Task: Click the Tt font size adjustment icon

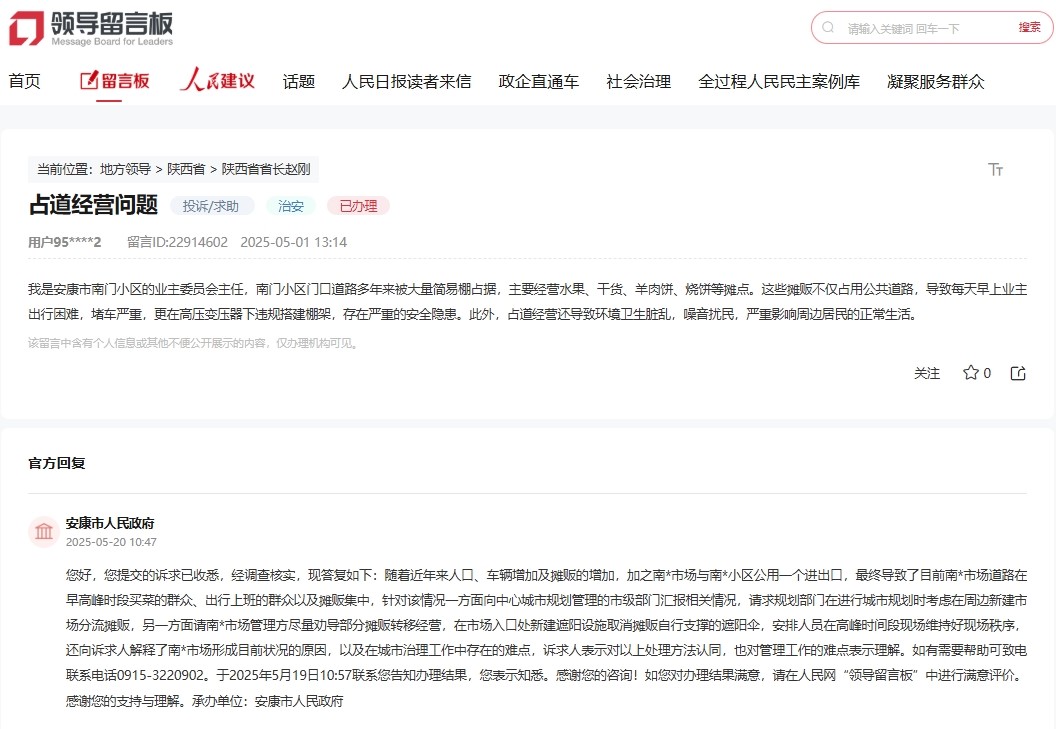Action: click(996, 170)
